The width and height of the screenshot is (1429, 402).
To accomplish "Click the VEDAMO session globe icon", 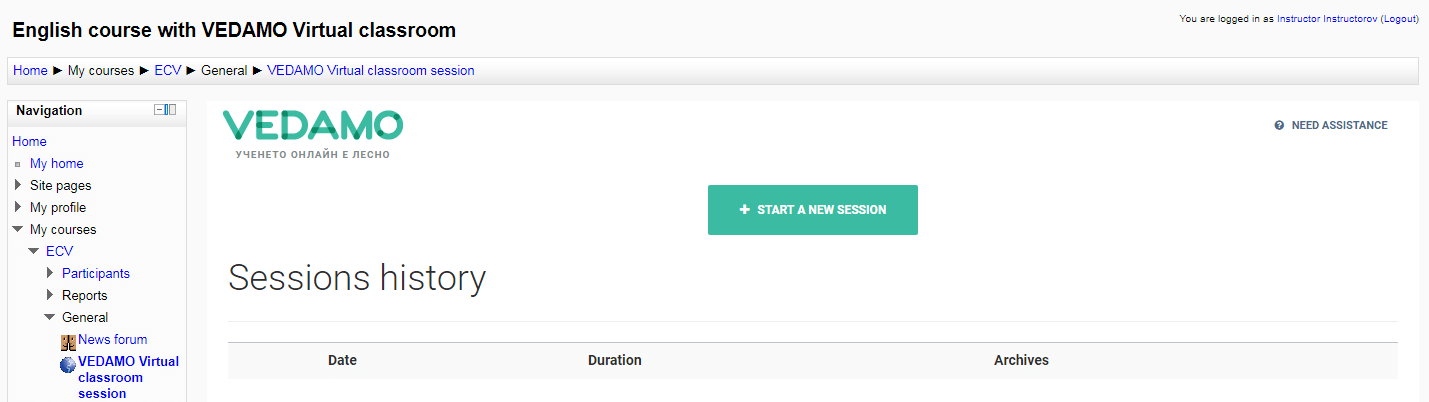I will tap(68, 365).
